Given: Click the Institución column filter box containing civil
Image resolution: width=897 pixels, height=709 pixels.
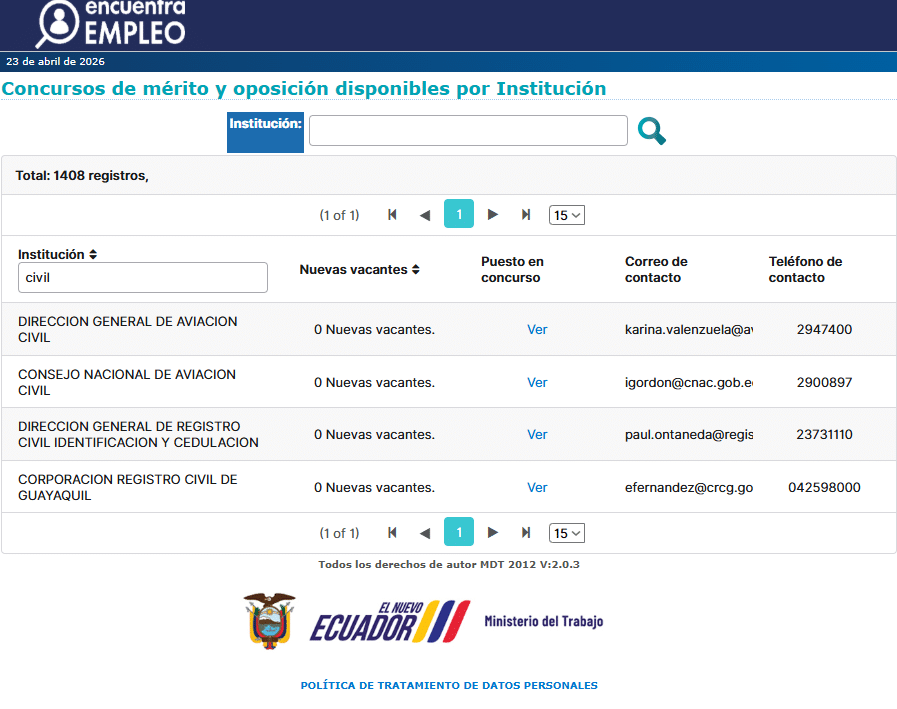Looking at the screenshot, I should tap(143, 278).
